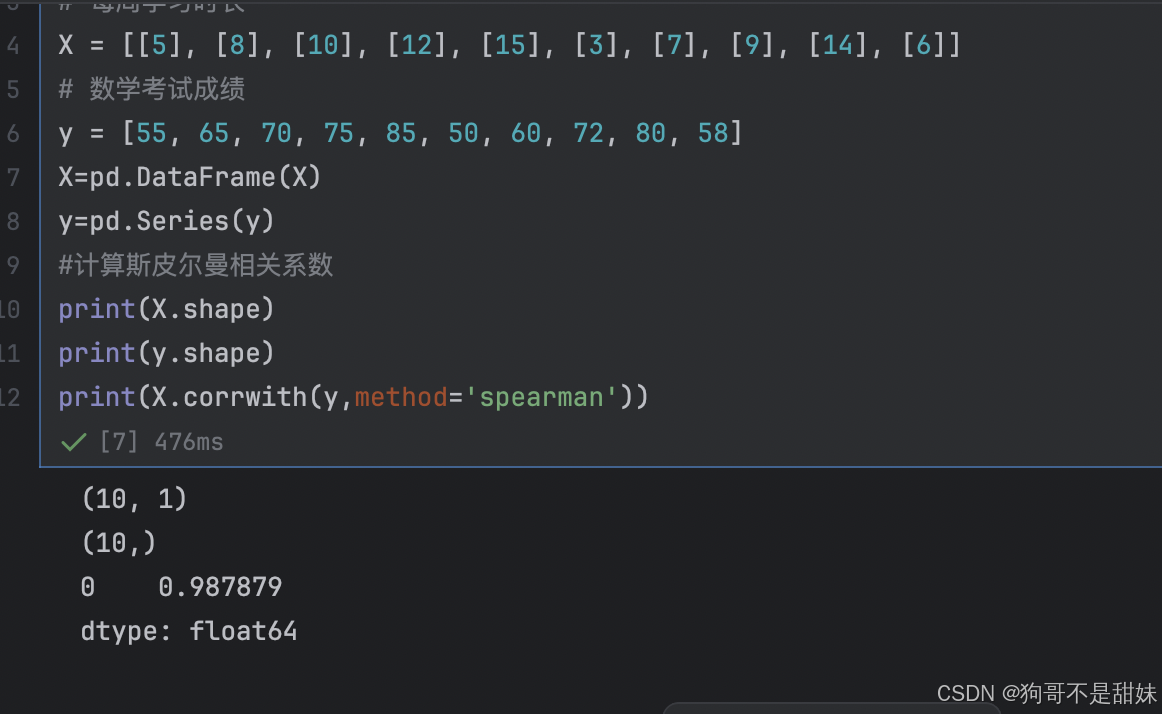Click the 'y=pd.Series(y)' code line
This screenshot has width=1162, height=714.
167,221
